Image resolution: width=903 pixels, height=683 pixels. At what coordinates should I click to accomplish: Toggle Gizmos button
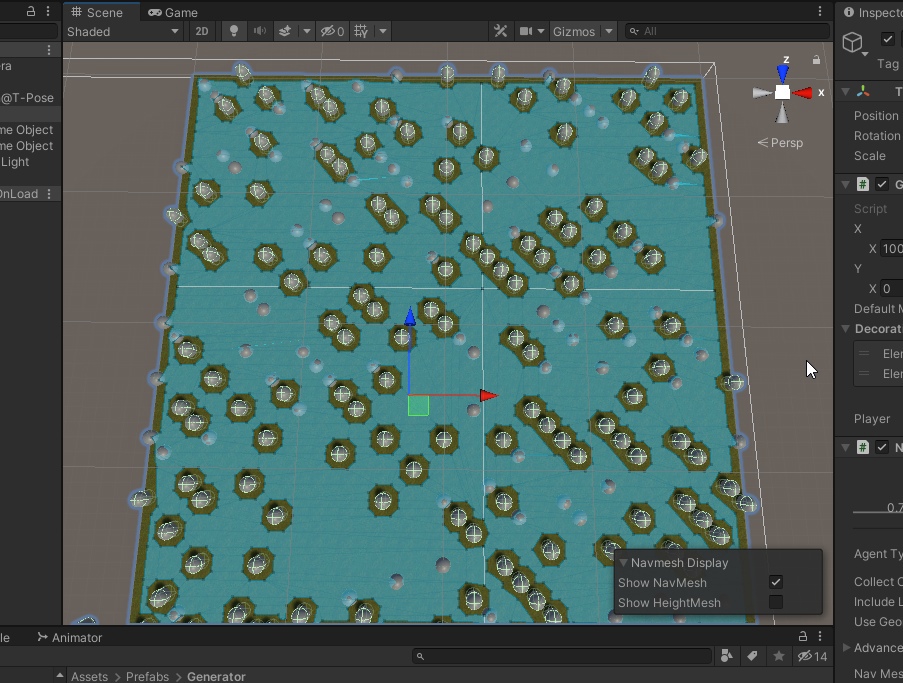[574, 32]
